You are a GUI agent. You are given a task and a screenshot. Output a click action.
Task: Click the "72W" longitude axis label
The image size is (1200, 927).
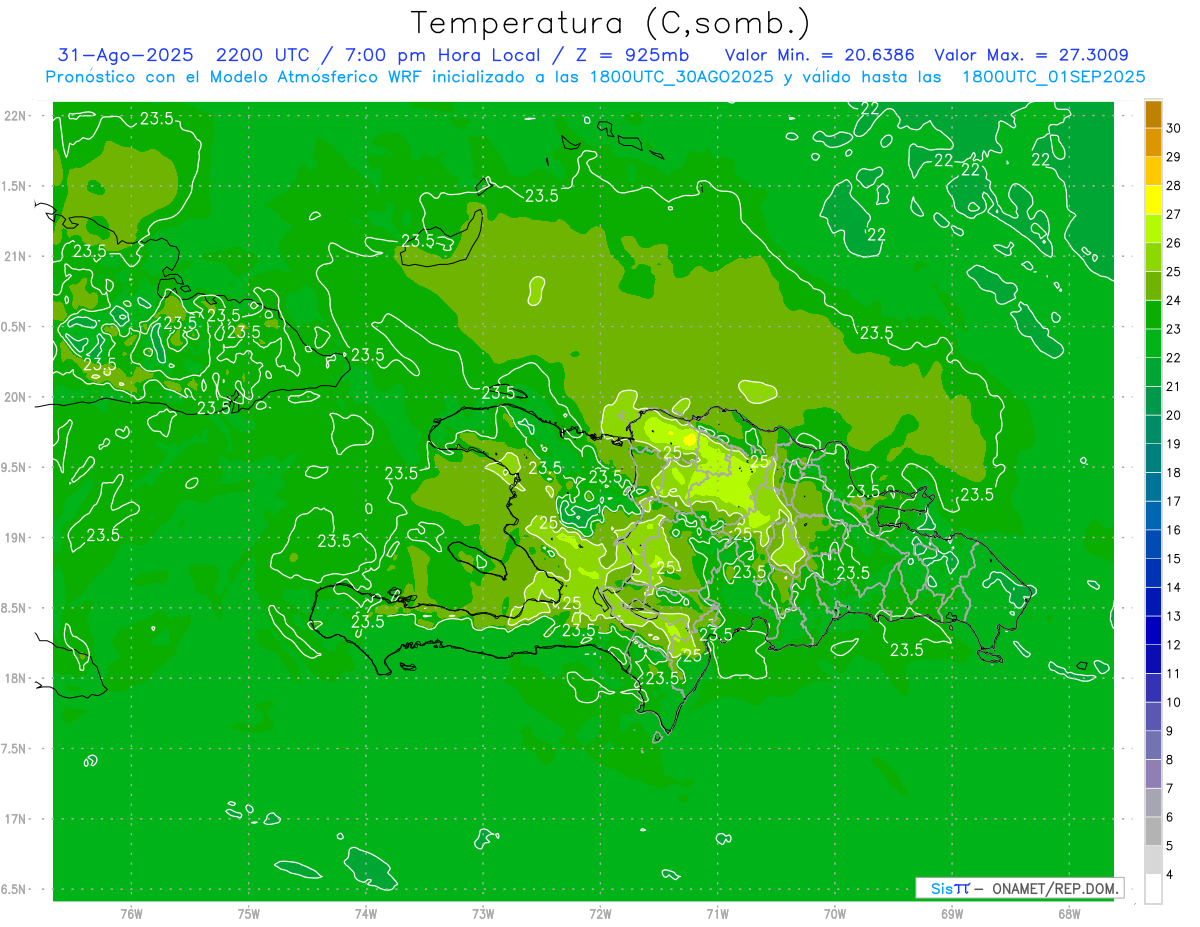pos(600,913)
